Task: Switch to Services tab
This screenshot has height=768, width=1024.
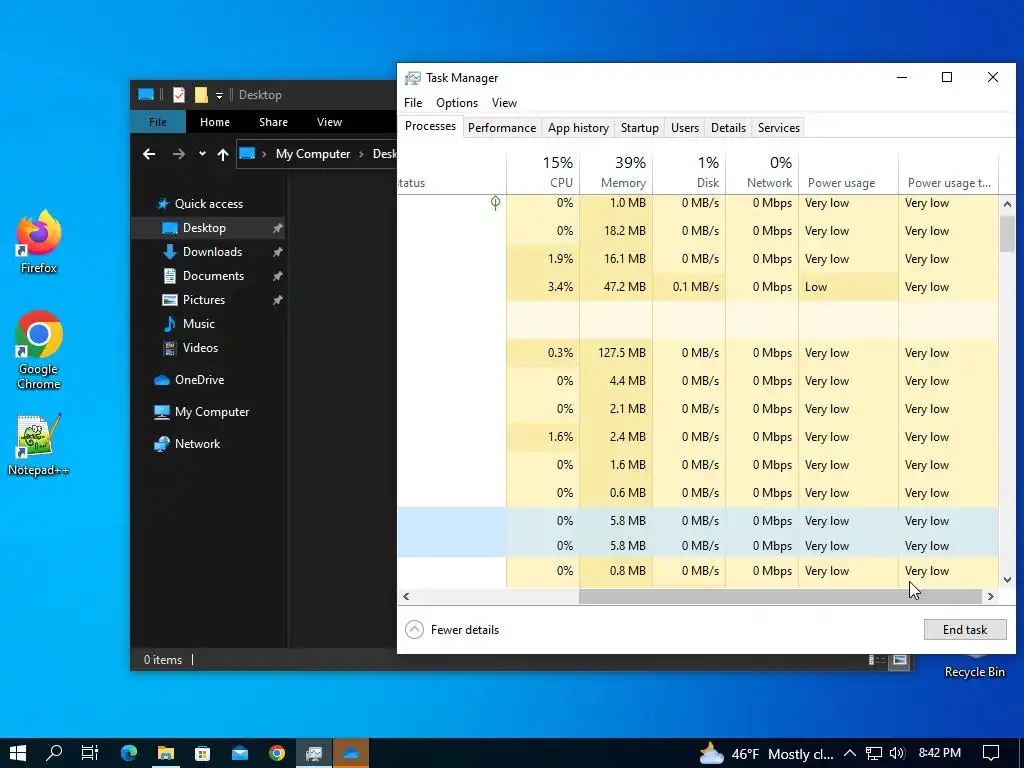Action: tap(778, 128)
